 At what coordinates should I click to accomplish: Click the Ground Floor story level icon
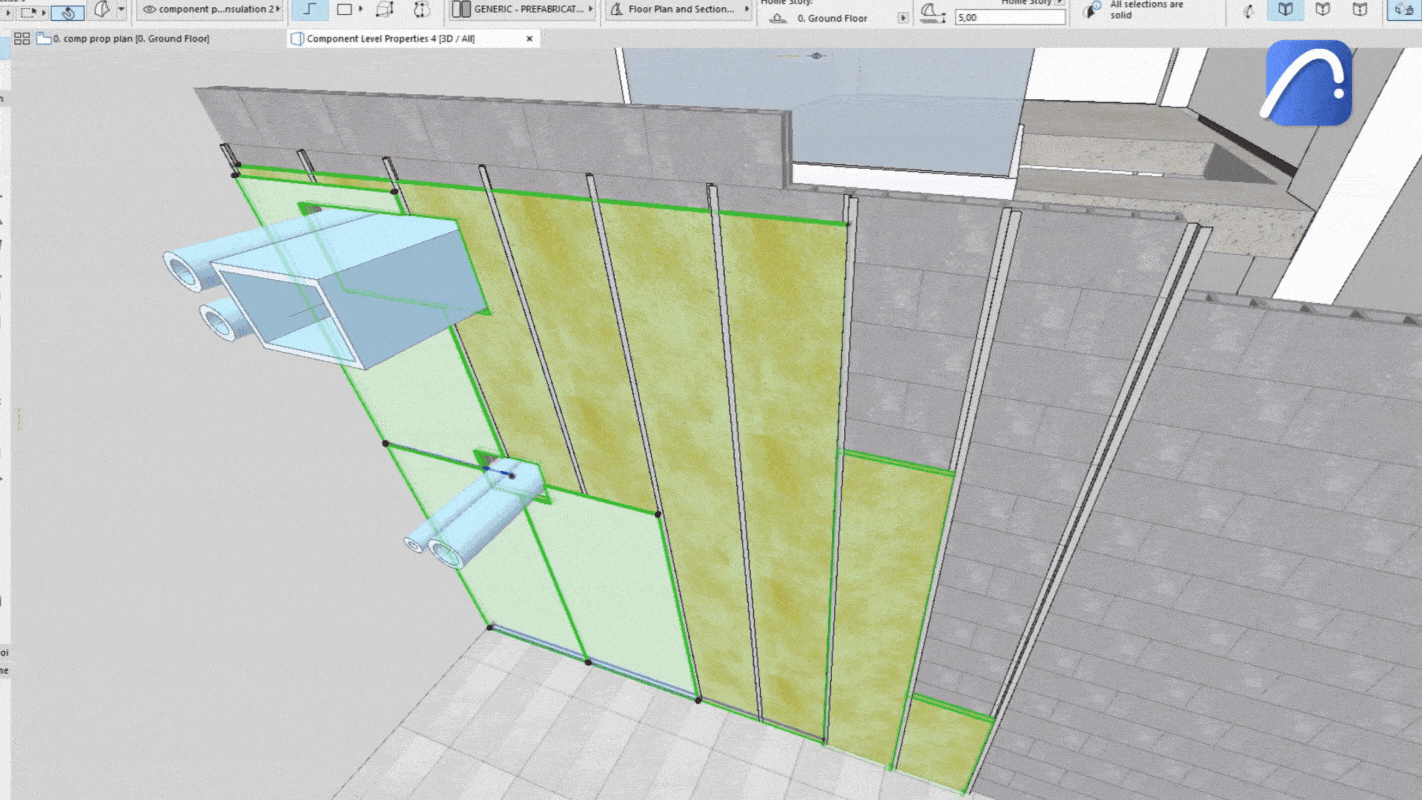point(779,18)
